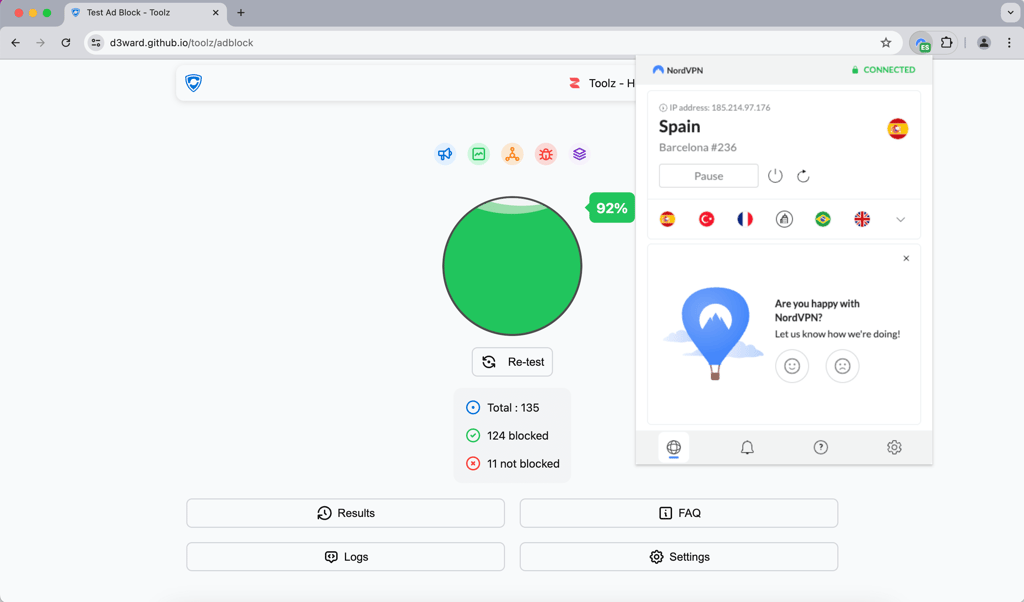Open the NordVPN notifications bell tab
Screen dimensions: 1024x602
(x=747, y=447)
